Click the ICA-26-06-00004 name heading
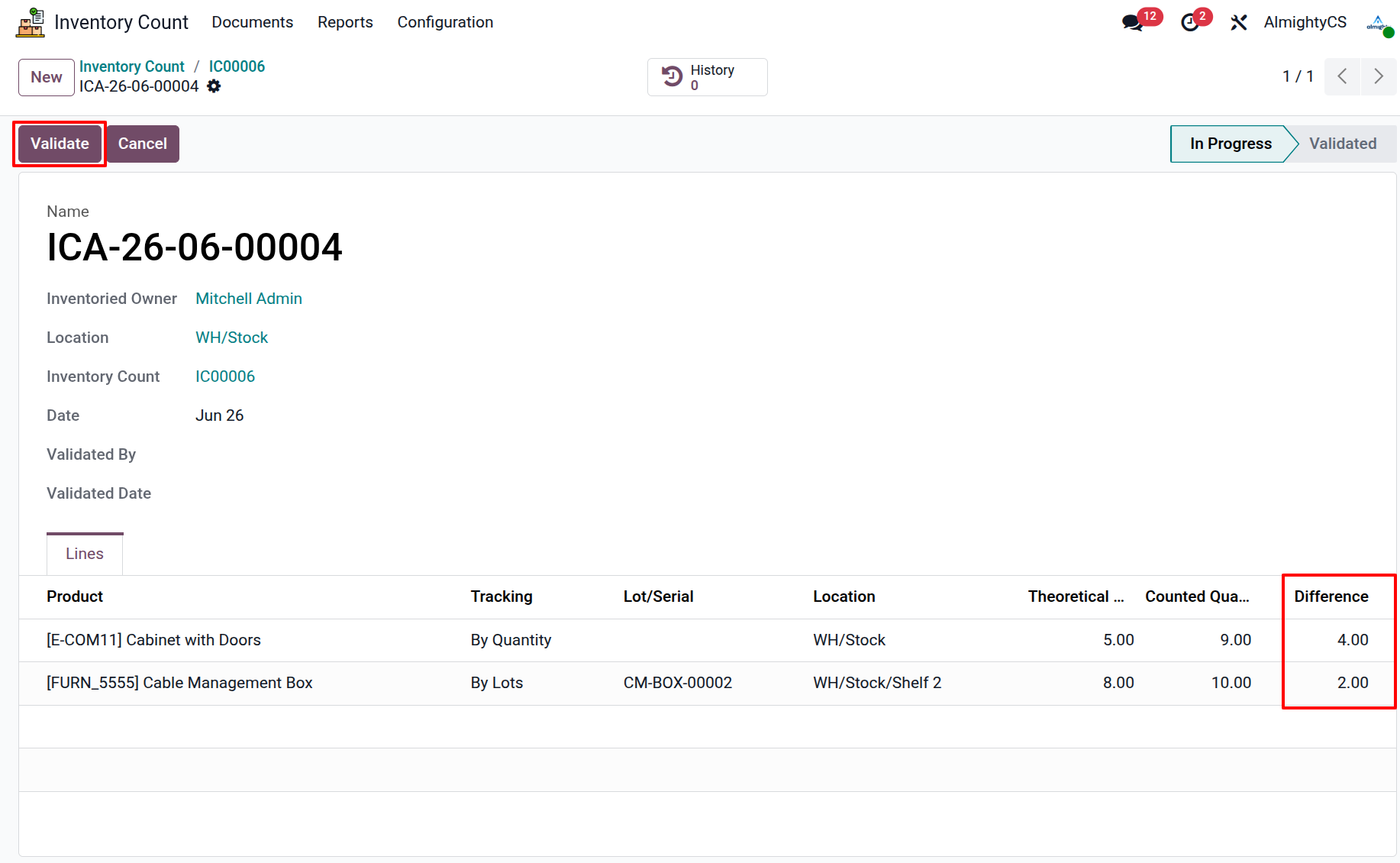1400x863 pixels. [x=195, y=247]
